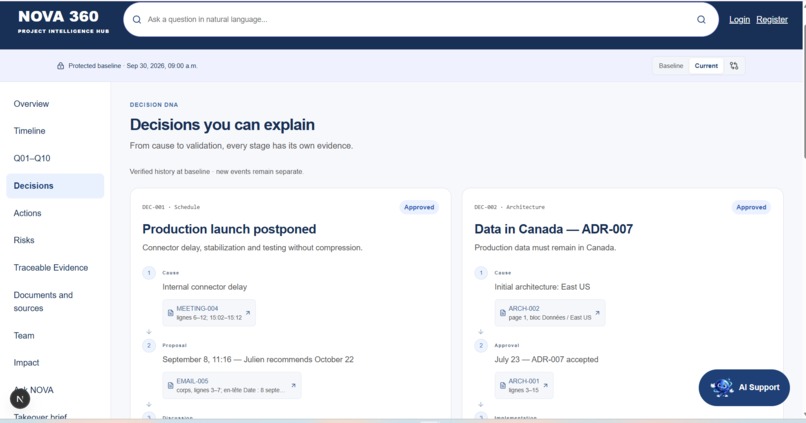Open the Impact page
Viewport: 806px width, 423px height.
(26, 363)
